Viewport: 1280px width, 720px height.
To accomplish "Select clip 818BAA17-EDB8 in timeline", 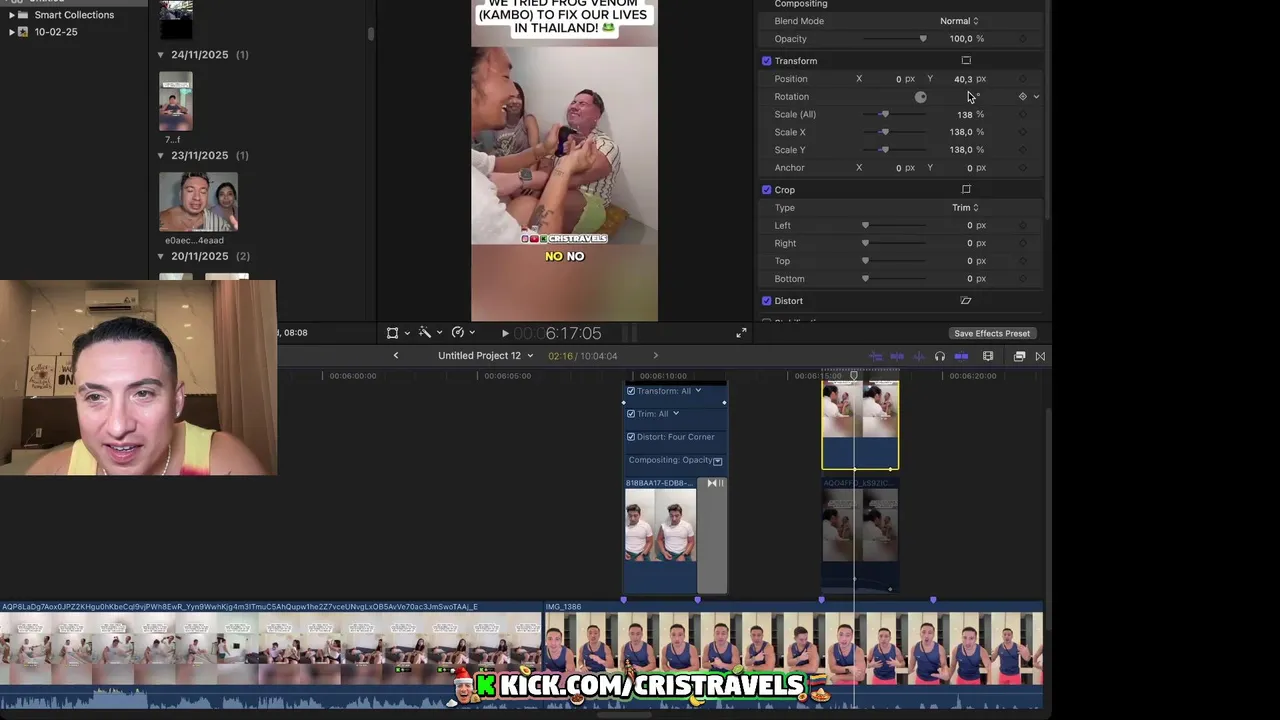I will click(661, 536).
